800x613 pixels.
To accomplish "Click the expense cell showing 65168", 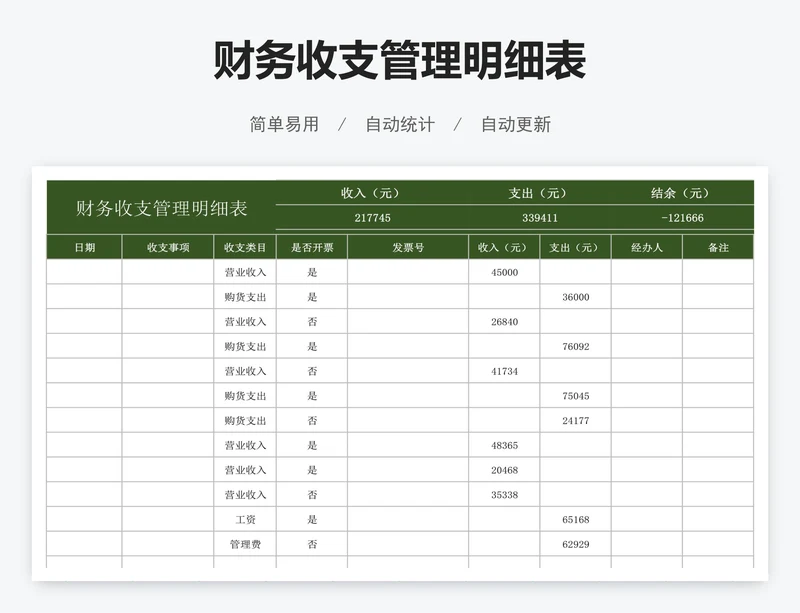I will [x=572, y=519].
